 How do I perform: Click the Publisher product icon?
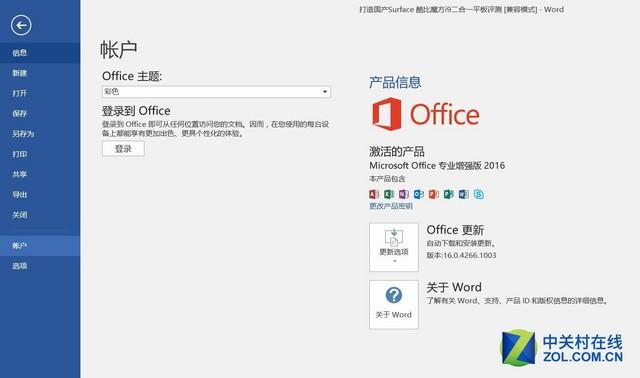[x=449, y=194]
